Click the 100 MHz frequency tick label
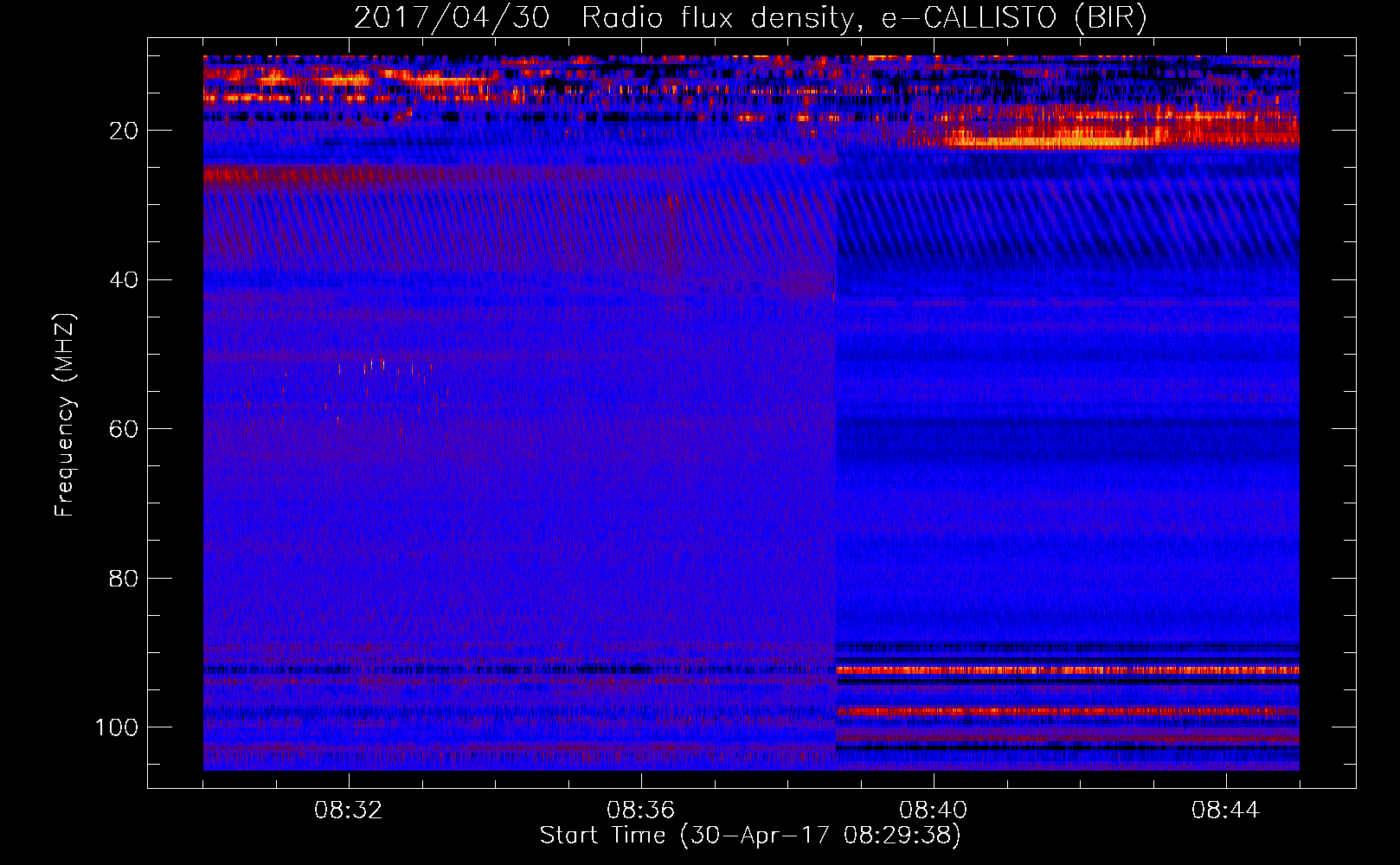This screenshot has height=865, width=1400. coord(117,727)
